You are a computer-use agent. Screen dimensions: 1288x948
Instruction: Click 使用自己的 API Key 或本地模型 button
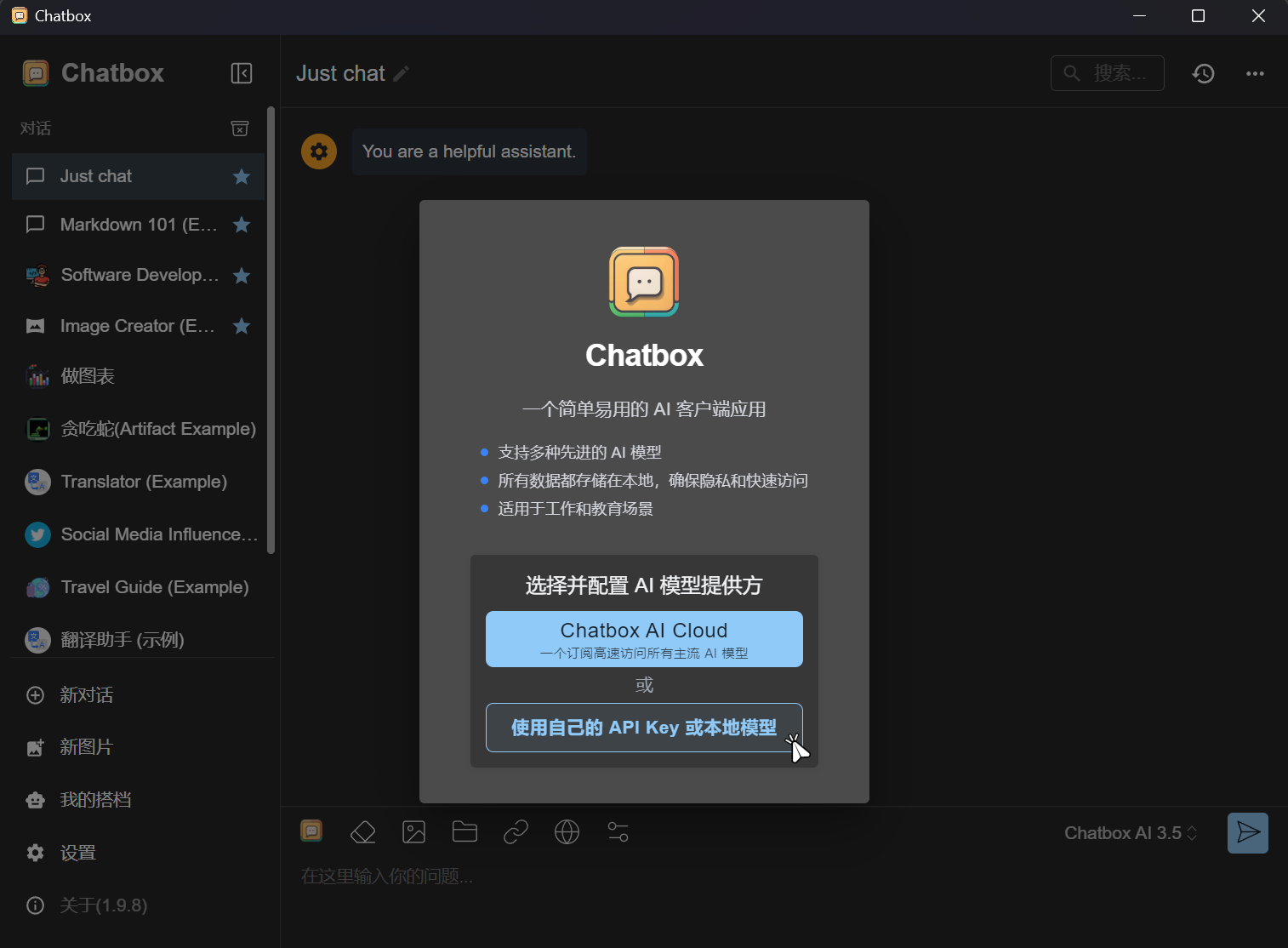(644, 728)
